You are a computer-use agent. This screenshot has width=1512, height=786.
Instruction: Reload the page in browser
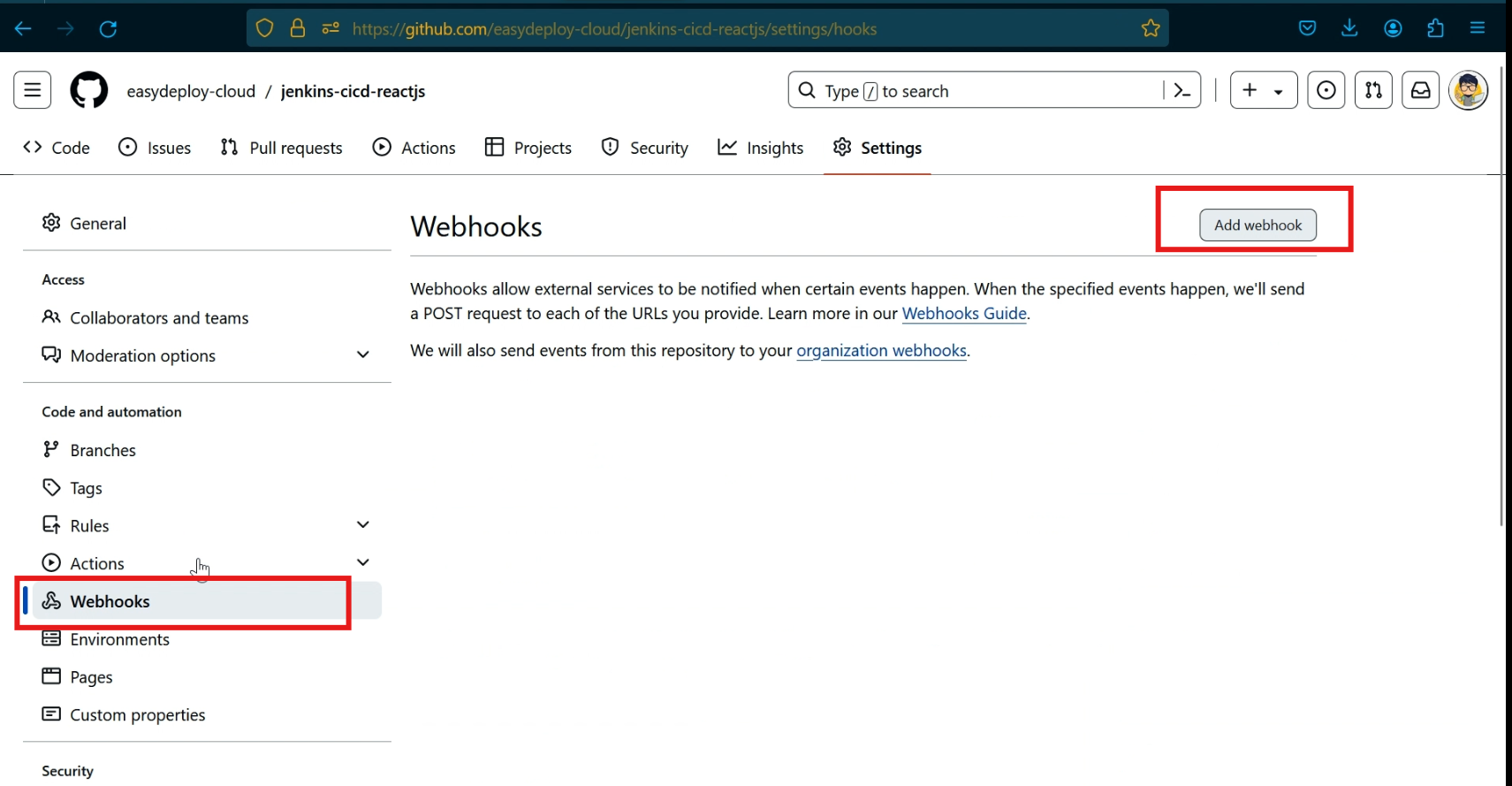108,28
